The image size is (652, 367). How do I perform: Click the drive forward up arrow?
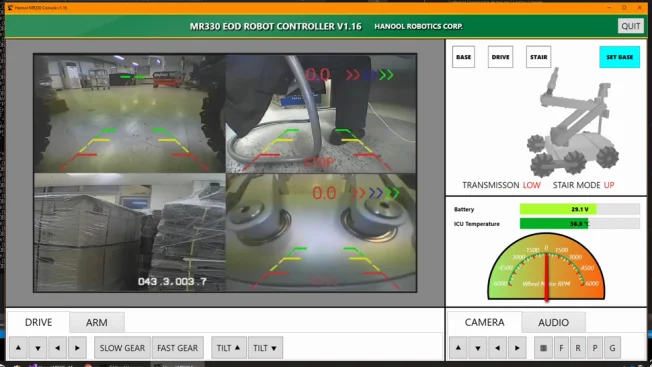coord(18,347)
